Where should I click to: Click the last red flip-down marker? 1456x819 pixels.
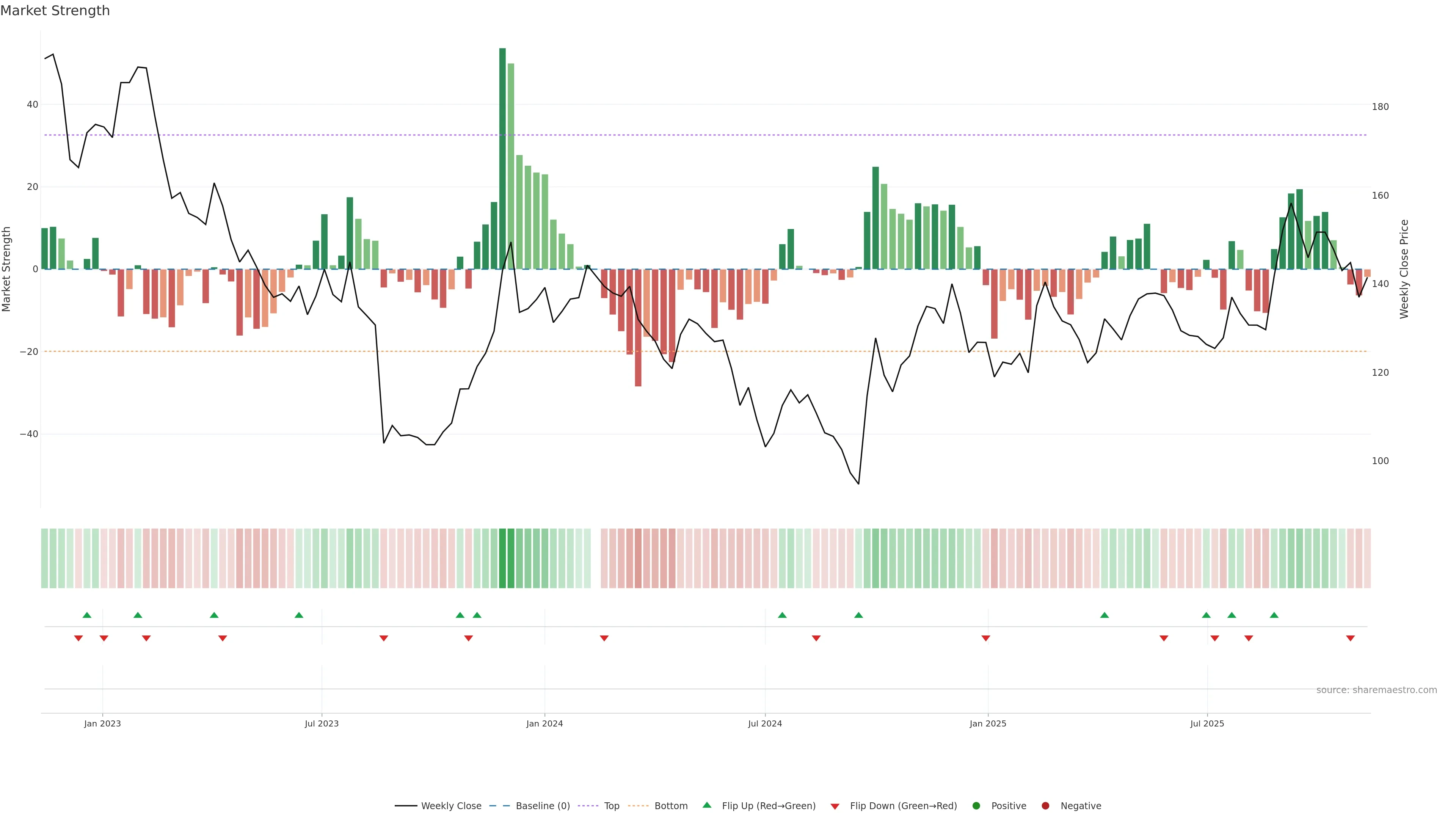tap(1350, 638)
